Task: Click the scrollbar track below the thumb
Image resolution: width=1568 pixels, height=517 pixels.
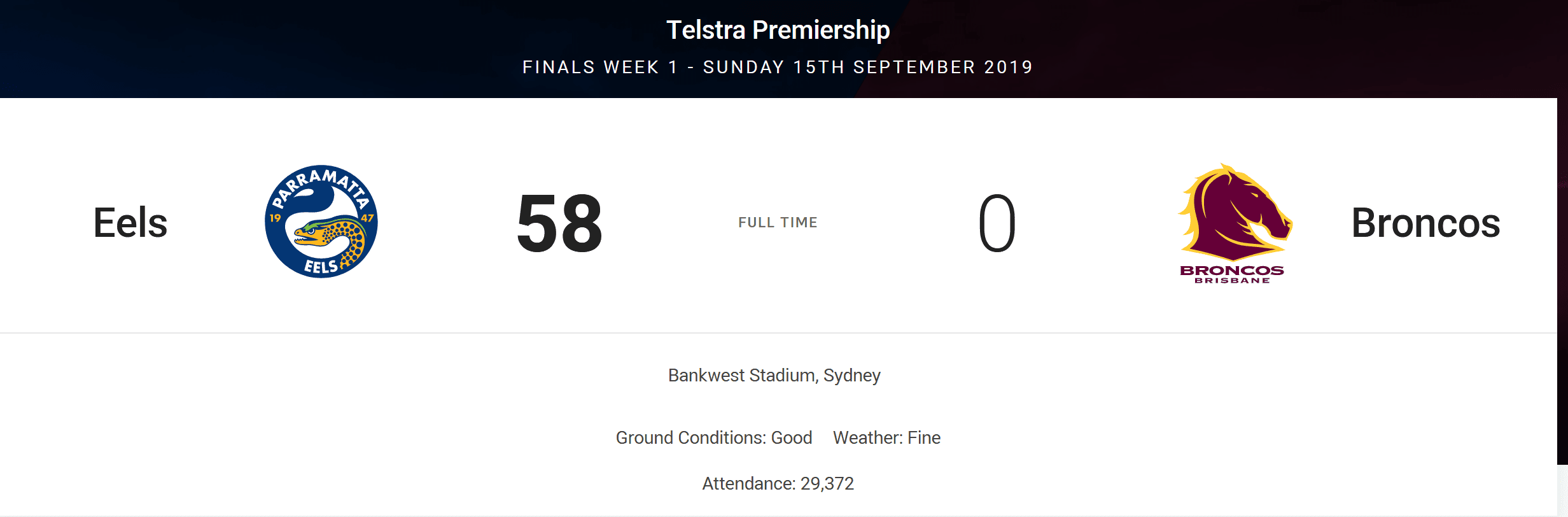Action: 1562,491
